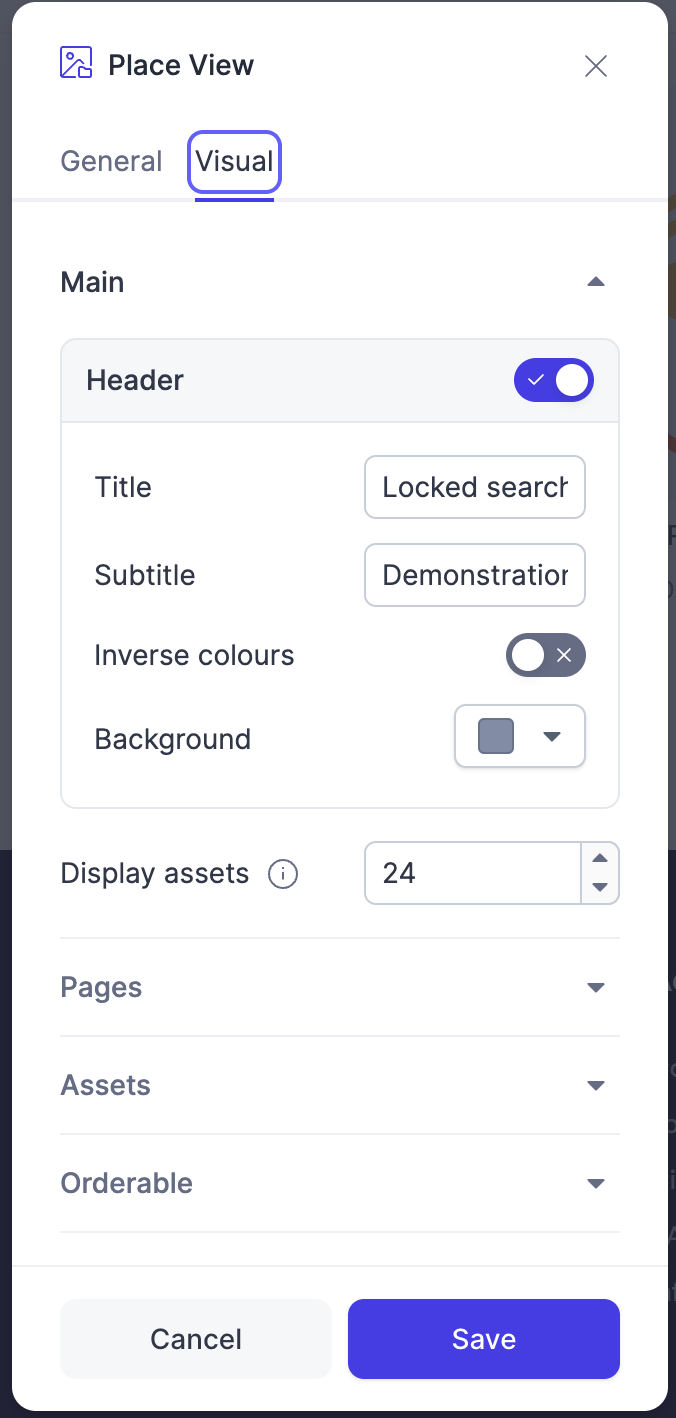676x1418 pixels.
Task: Increase the Display assets value with up arrow
Action: (600, 858)
